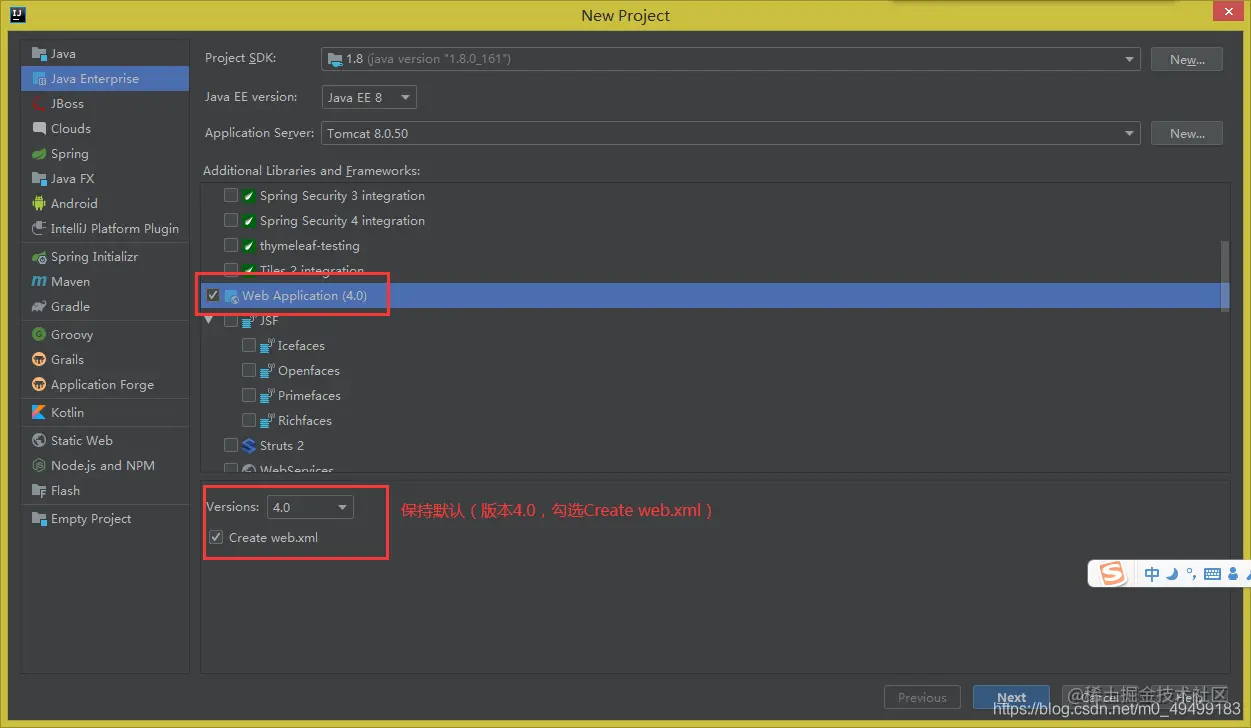Click the Sogou keyboard icon
The width and height of the screenshot is (1251, 728).
pyautogui.click(x=1212, y=574)
